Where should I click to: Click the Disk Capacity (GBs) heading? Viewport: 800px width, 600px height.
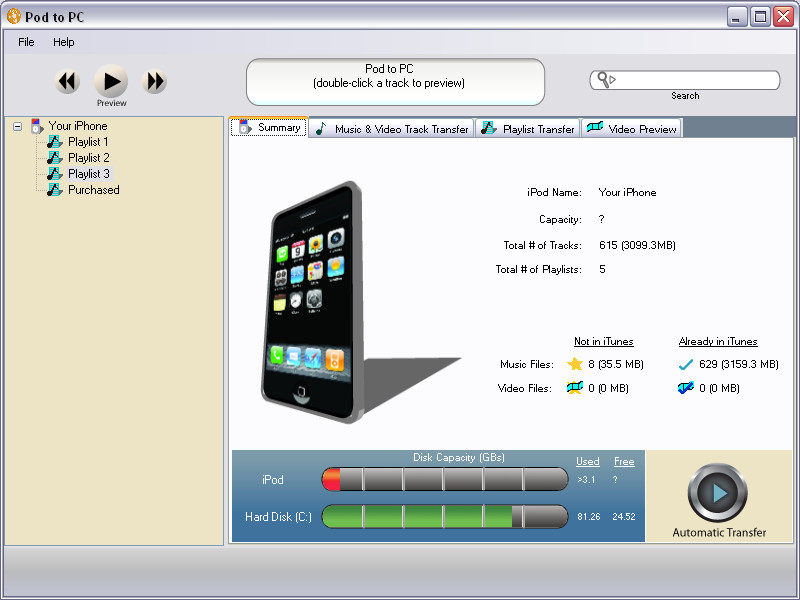point(459,457)
